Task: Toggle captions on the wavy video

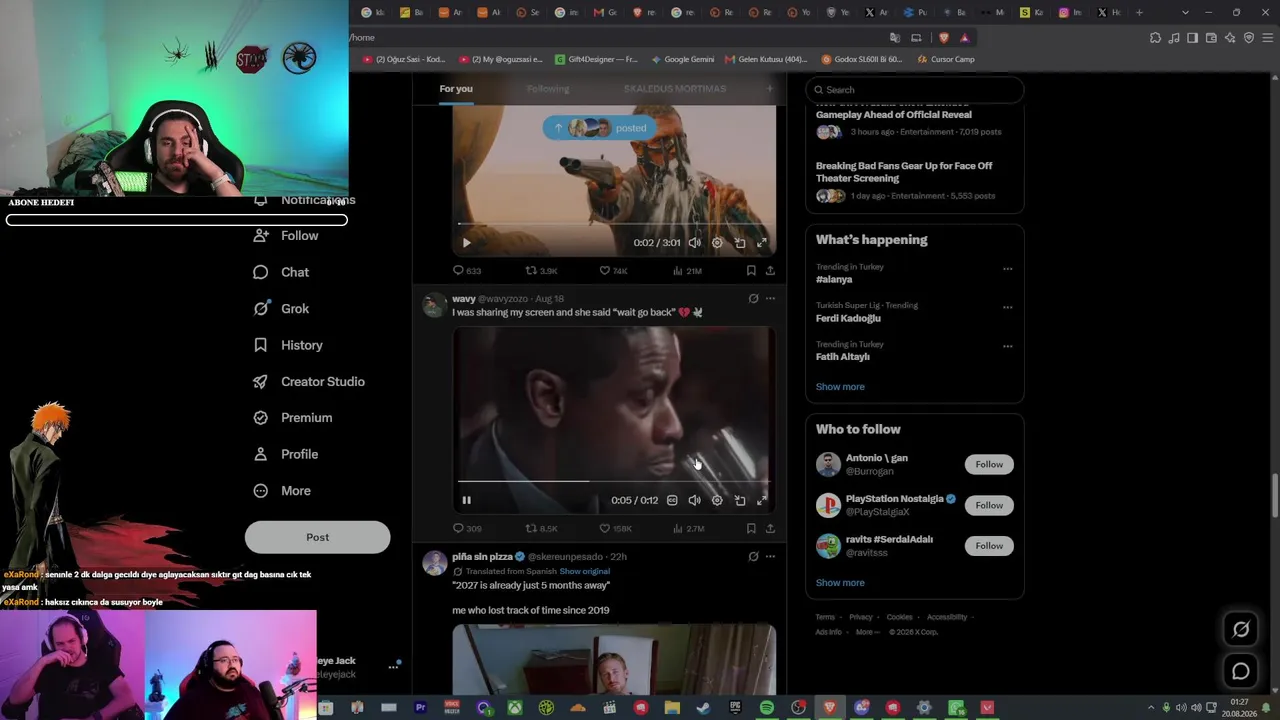Action: pos(672,500)
